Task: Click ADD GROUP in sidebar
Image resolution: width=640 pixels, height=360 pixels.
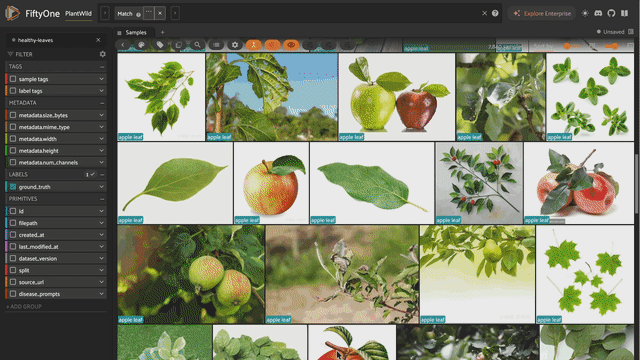Action: (x=24, y=307)
